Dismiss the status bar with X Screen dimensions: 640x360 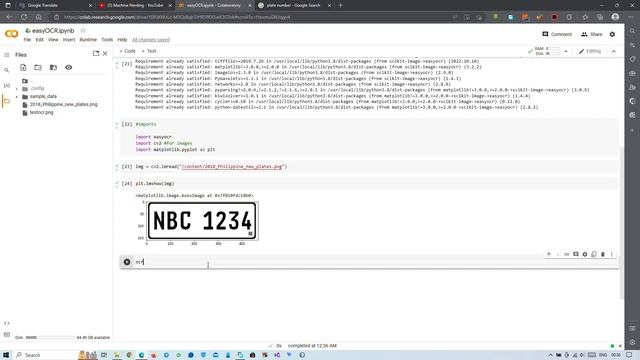(x=620, y=346)
